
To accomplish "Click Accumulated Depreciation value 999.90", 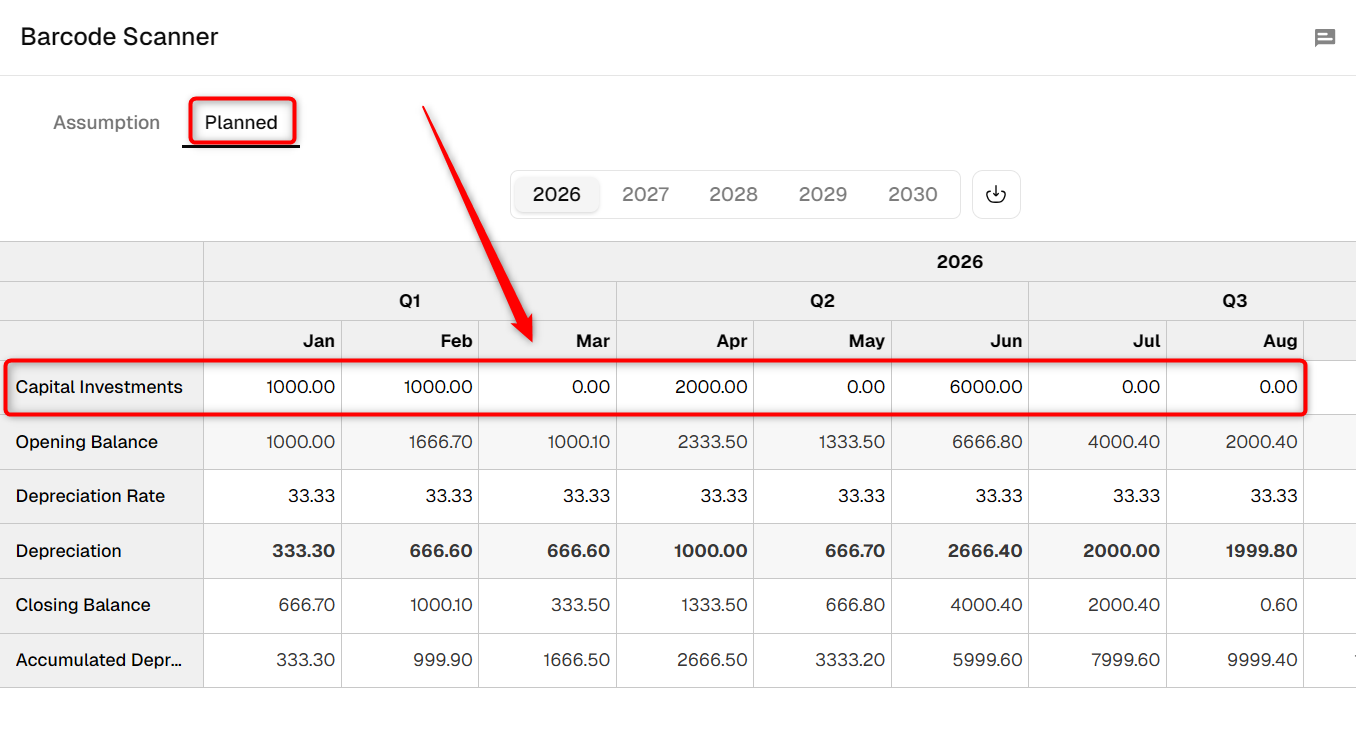I will coord(443,660).
